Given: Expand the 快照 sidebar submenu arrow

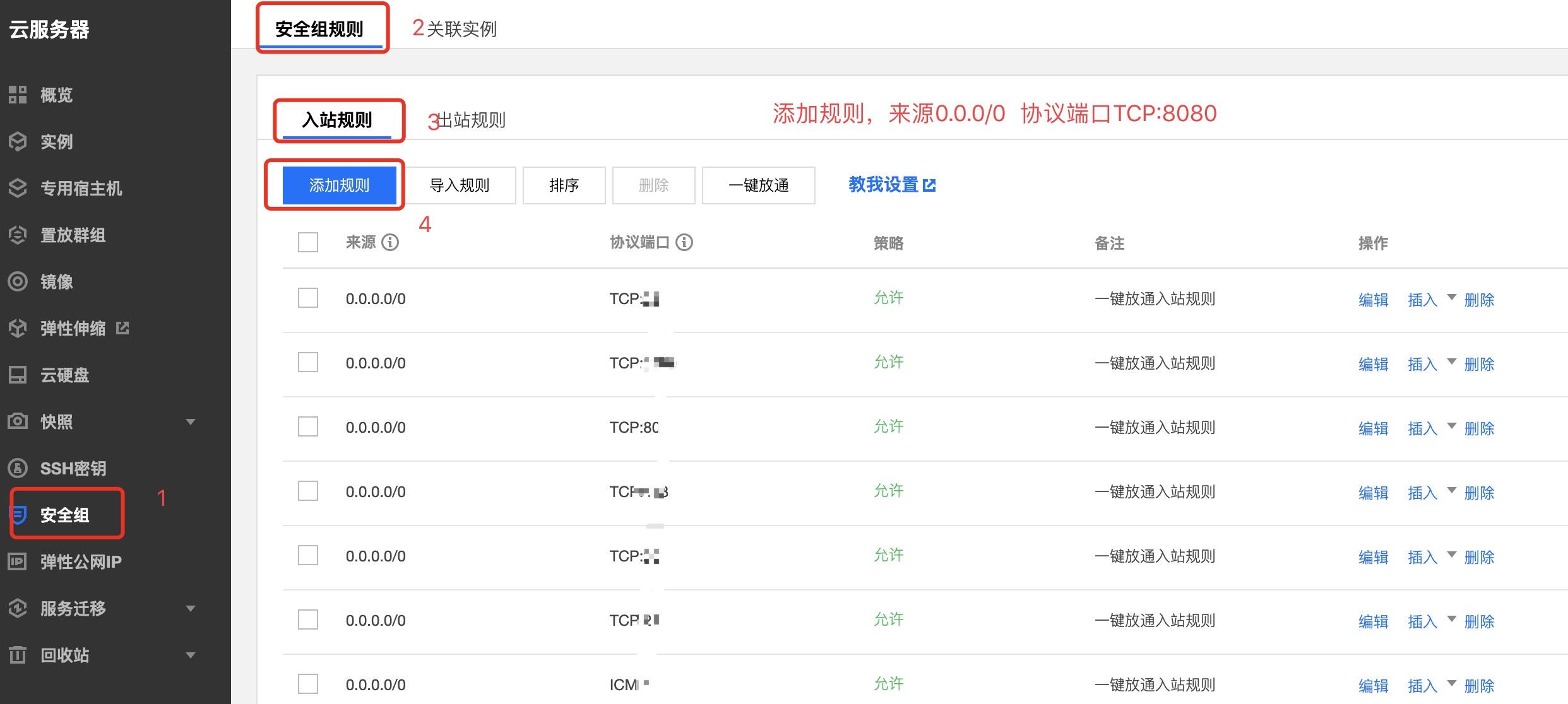Looking at the screenshot, I should coord(191,421).
